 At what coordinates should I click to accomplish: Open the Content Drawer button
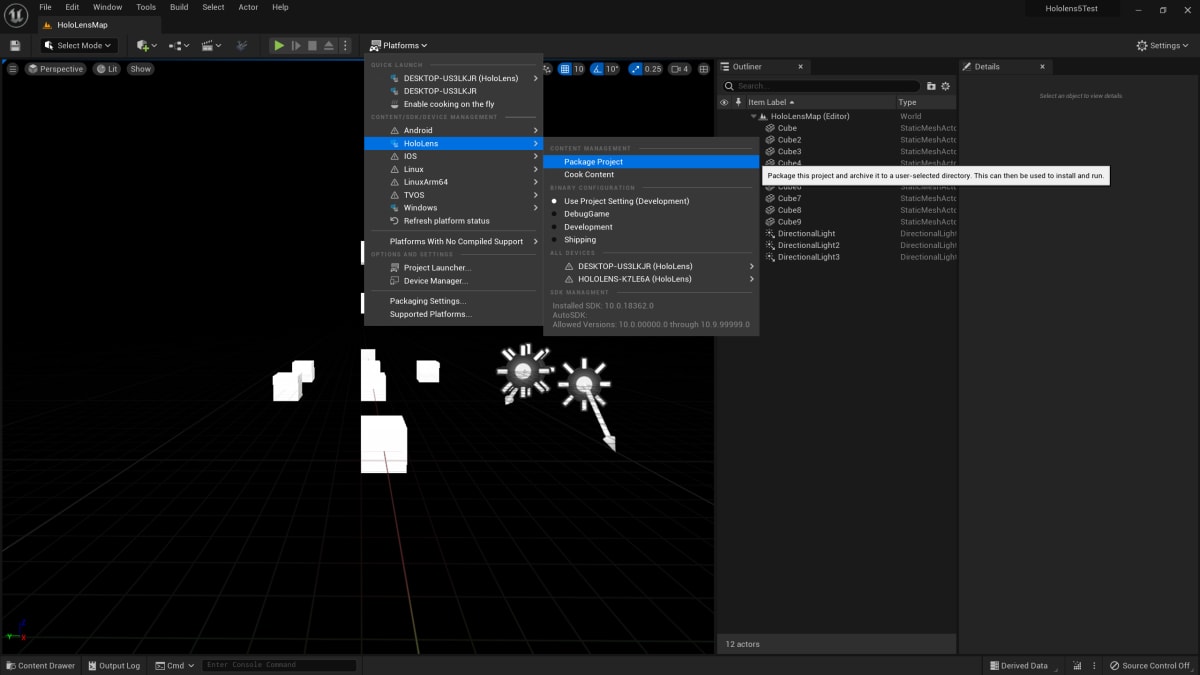[40, 665]
